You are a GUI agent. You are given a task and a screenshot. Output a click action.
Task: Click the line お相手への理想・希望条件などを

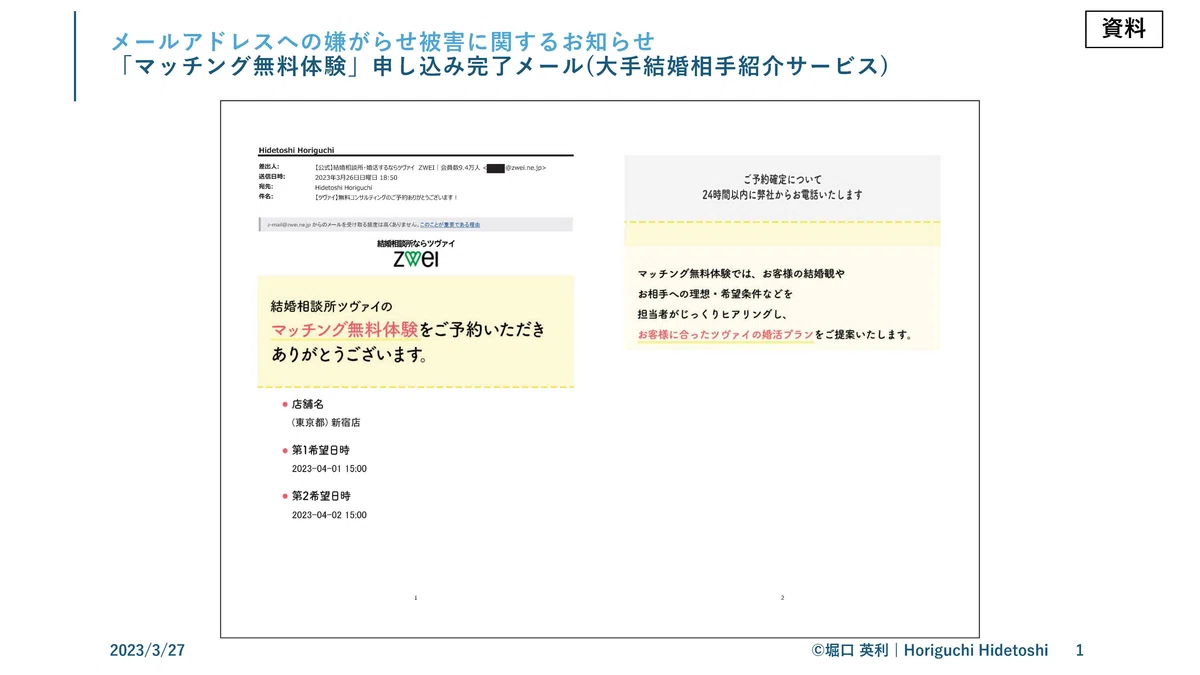pos(715,294)
